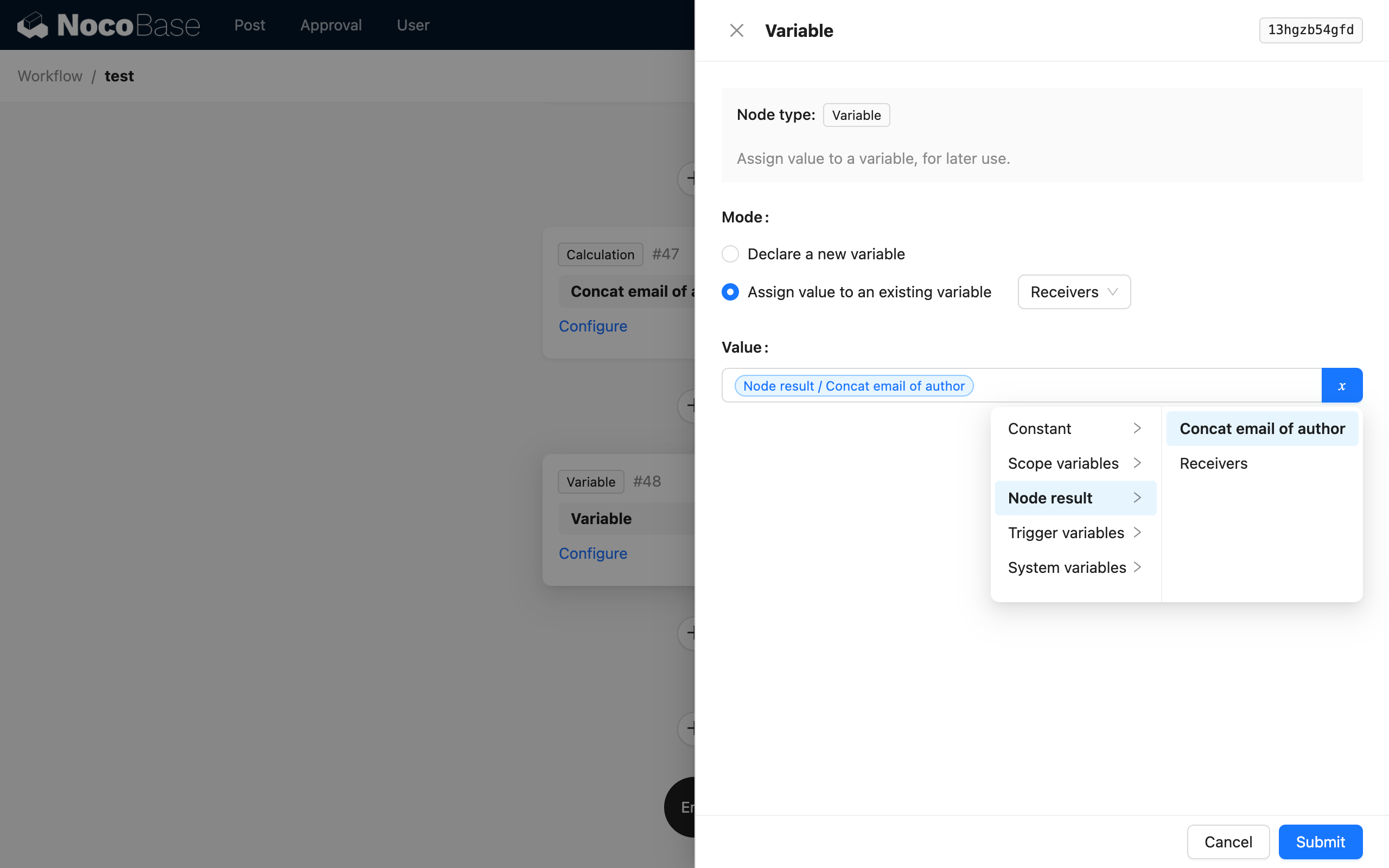1389x868 pixels.
Task: Select Assign value to existing variable radio
Action: click(730, 292)
